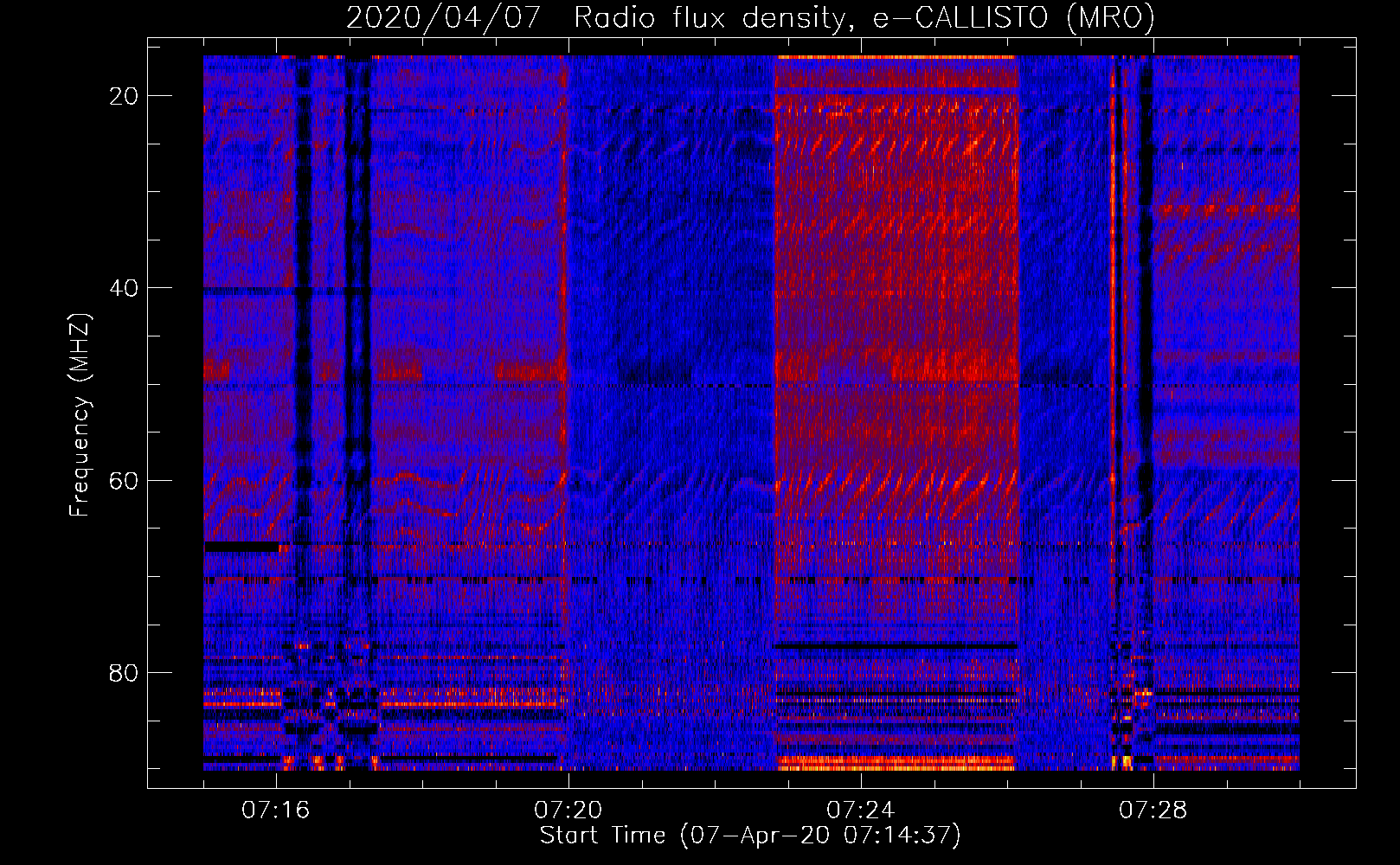Click the 60 MHz frequency tick label
1400x865 pixels.
click(x=124, y=480)
